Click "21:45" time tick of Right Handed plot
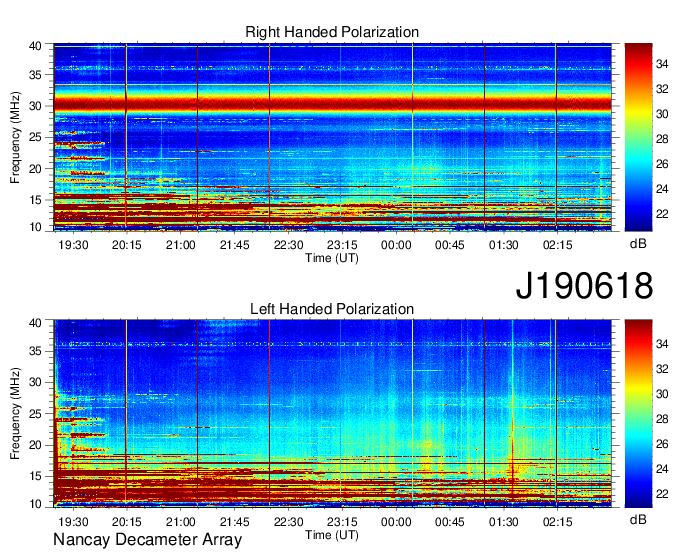Image resolution: width=680 pixels, height=552 pixels. tap(235, 245)
